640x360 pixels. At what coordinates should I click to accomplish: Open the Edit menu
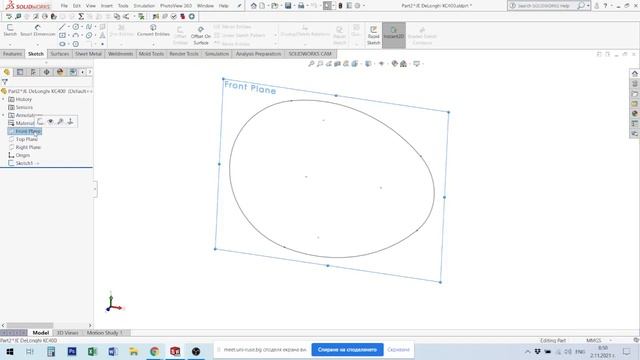pos(77,6)
